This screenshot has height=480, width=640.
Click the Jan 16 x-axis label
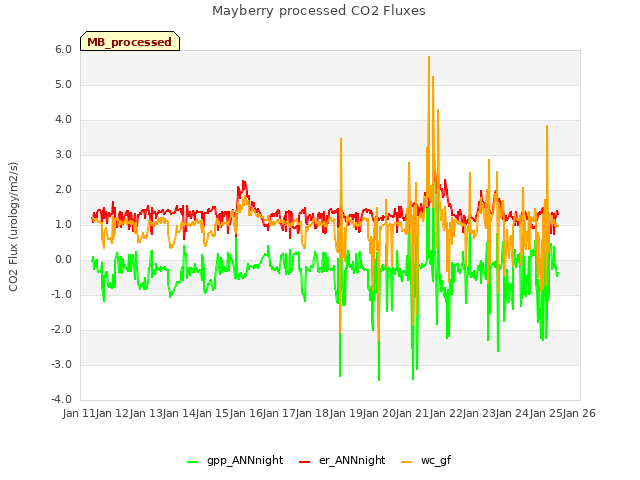point(246,413)
